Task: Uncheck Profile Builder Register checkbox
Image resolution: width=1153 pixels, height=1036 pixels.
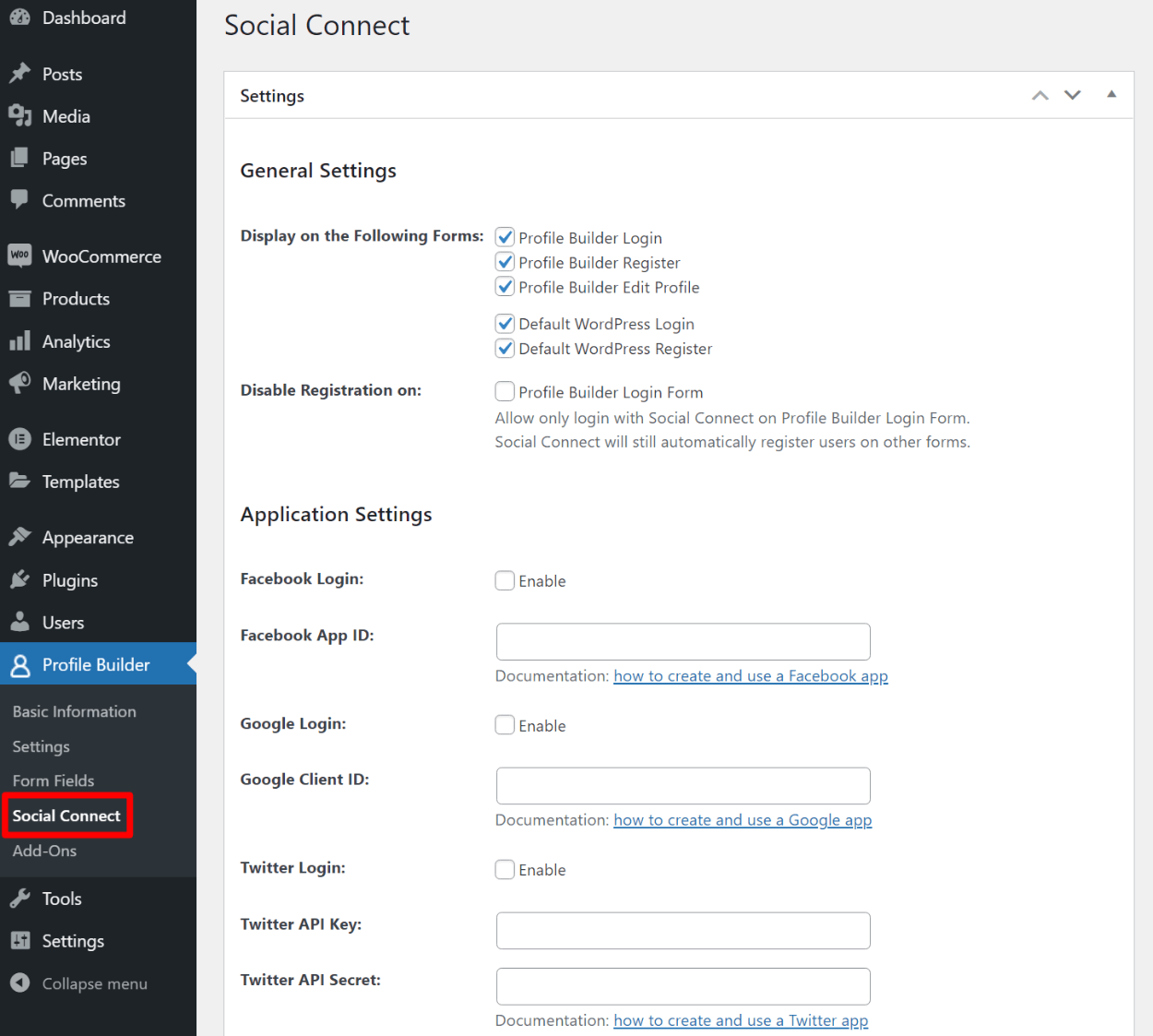Action: [x=505, y=262]
